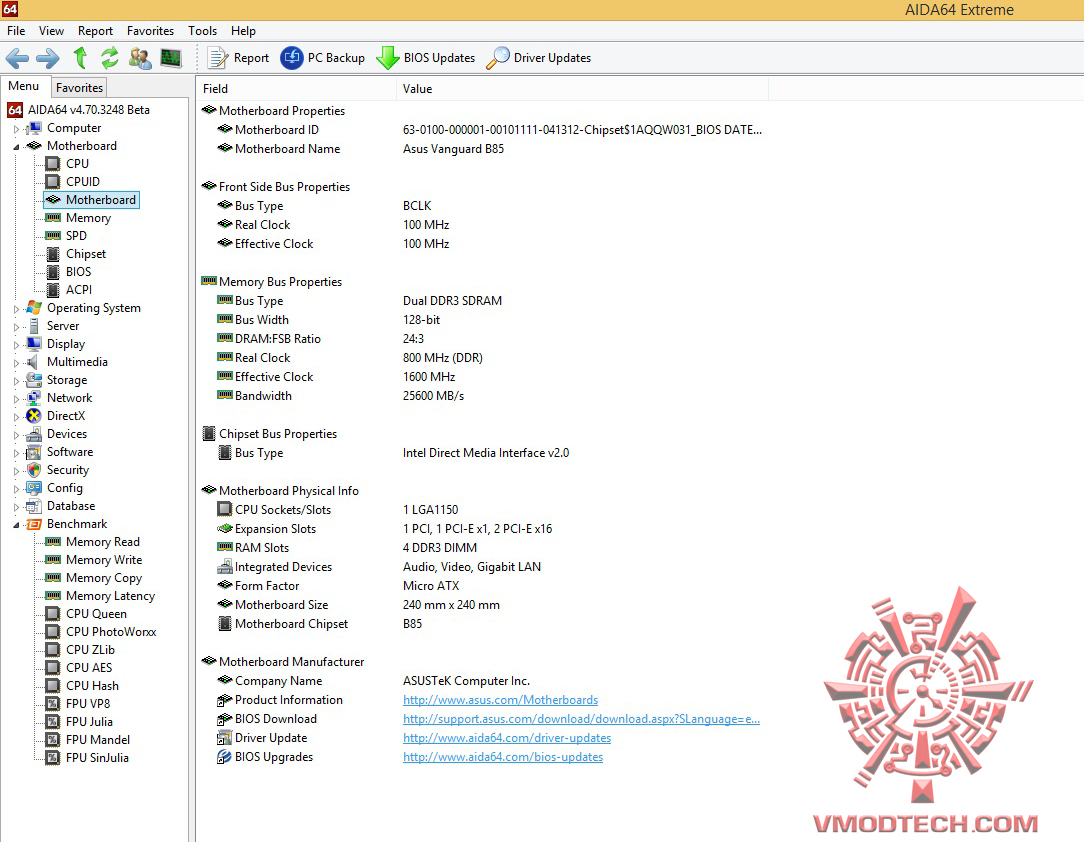Select FPU Mandel benchmark
Image resolution: width=1084 pixels, height=842 pixels.
click(97, 740)
